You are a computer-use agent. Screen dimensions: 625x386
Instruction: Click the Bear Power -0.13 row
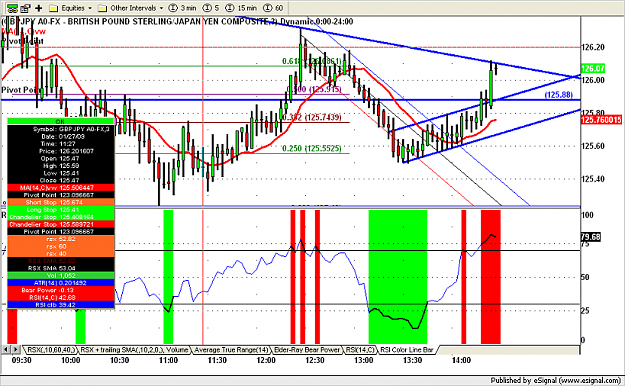click(x=61, y=290)
